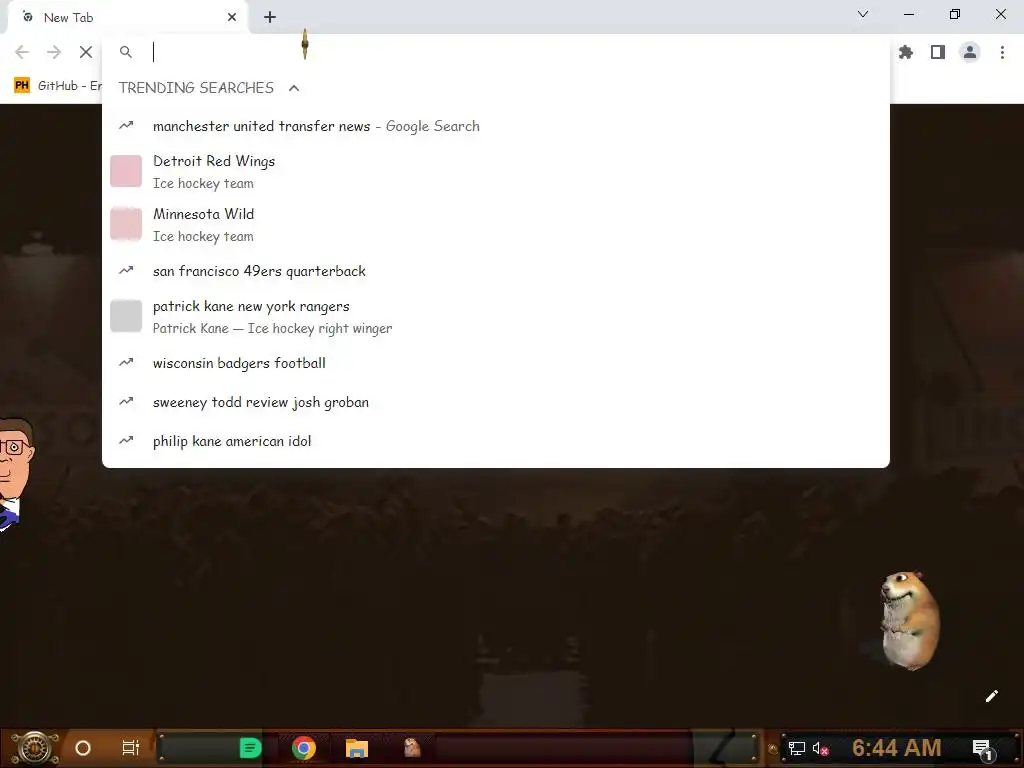Toggle the browser side panel
The image size is (1024, 768).
pos(938,52)
